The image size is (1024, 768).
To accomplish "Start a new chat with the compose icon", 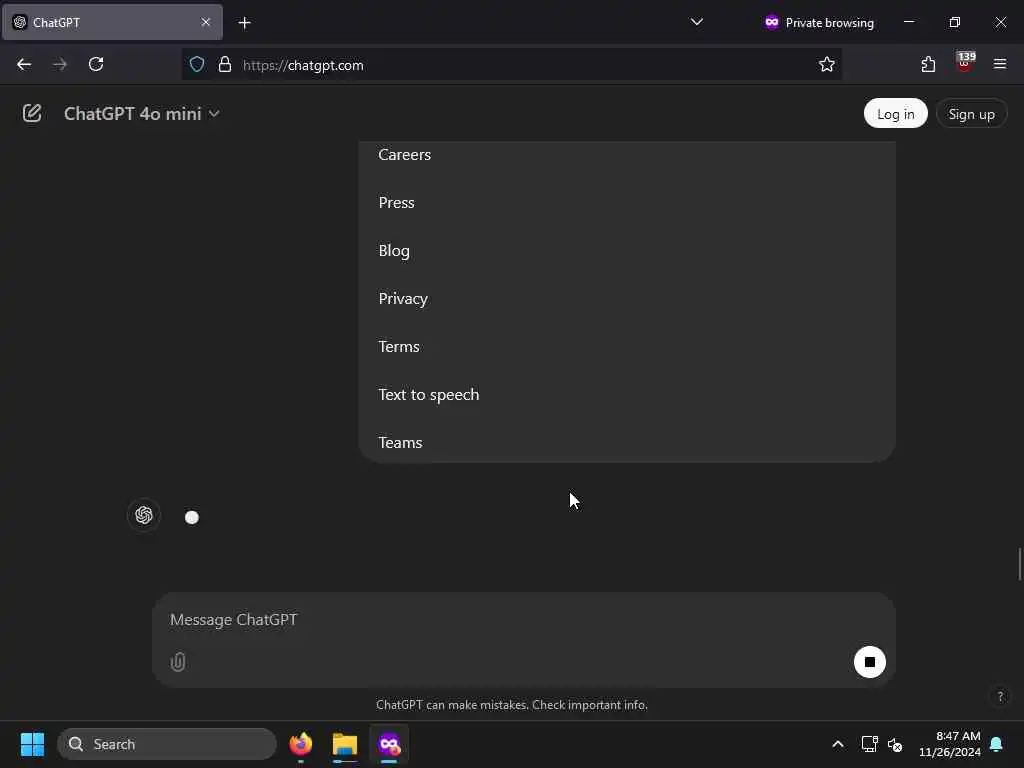I will pos(31,114).
